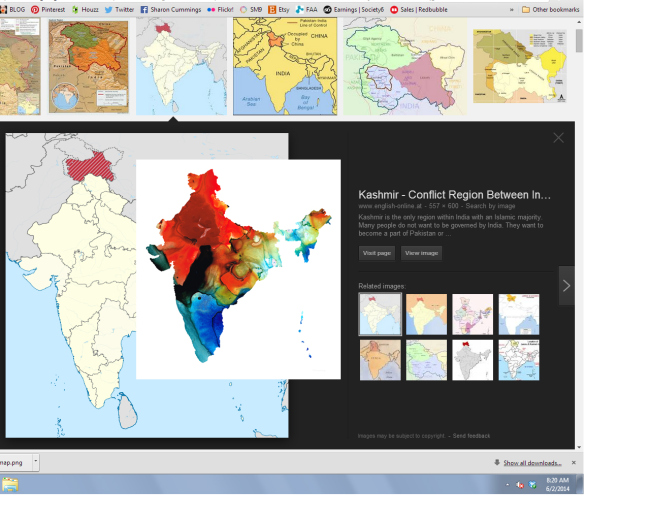650x520 pixels.
Task: Click the Send feedback link
Action: [471, 436]
